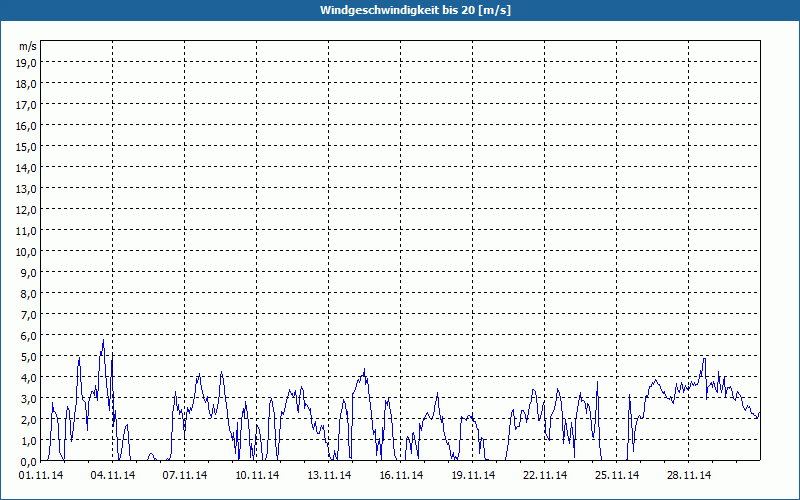
Task: Click the 19,0 y-axis value label
Action: click(x=27, y=63)
